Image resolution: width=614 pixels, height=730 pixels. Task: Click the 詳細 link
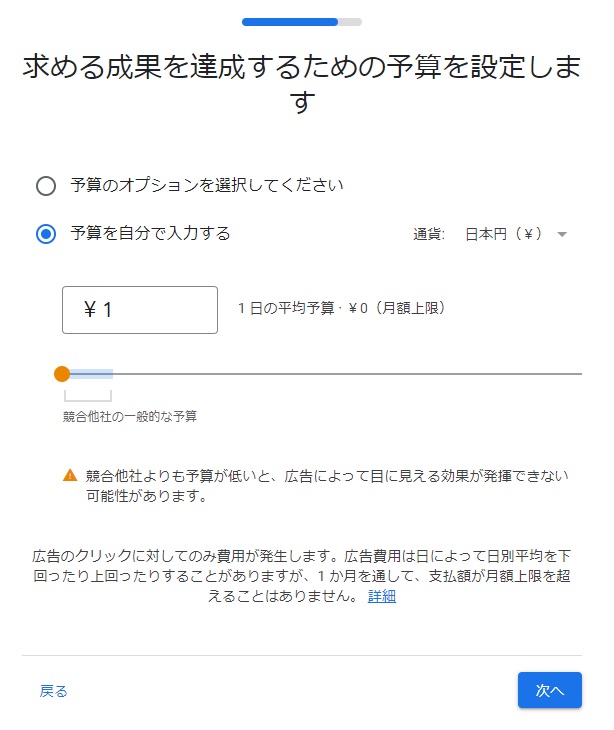382,596
